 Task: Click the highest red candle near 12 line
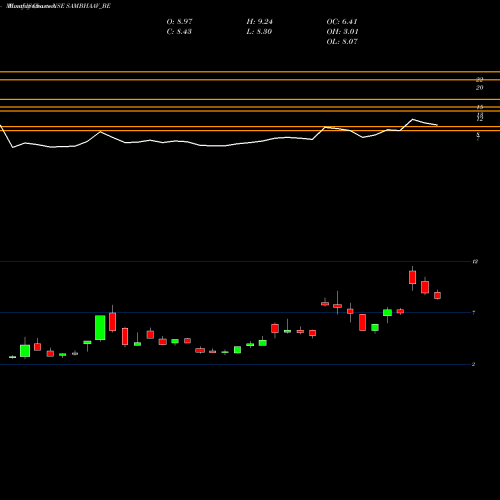[x=412, y=277]
